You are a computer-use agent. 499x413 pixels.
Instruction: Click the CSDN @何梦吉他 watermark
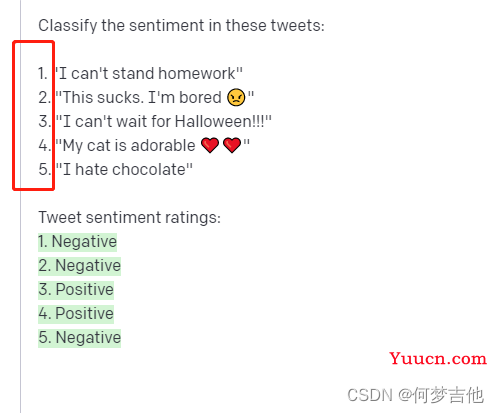[415, 395]
